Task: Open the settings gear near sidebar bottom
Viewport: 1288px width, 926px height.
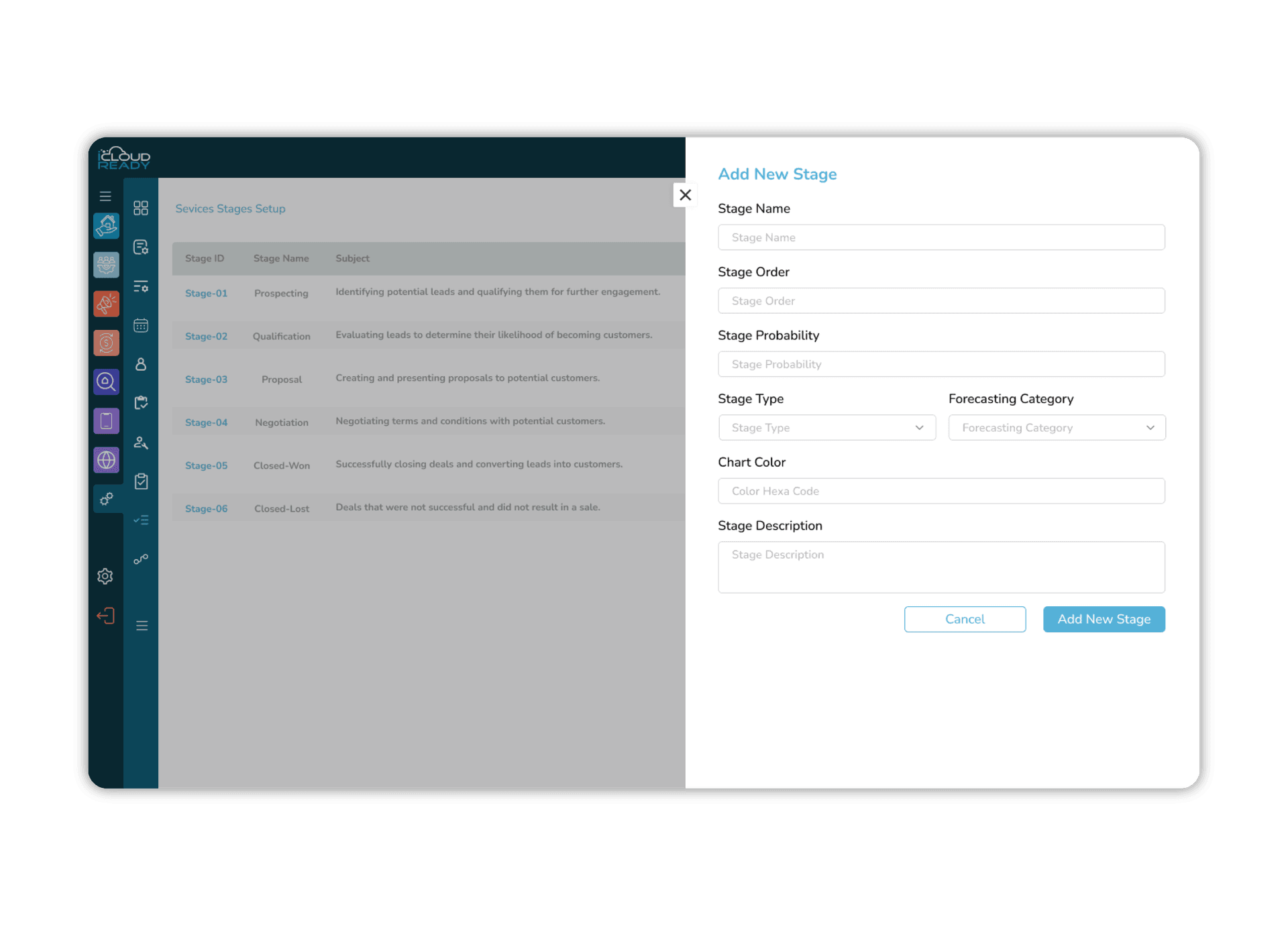Action: [x=105, y=576]
